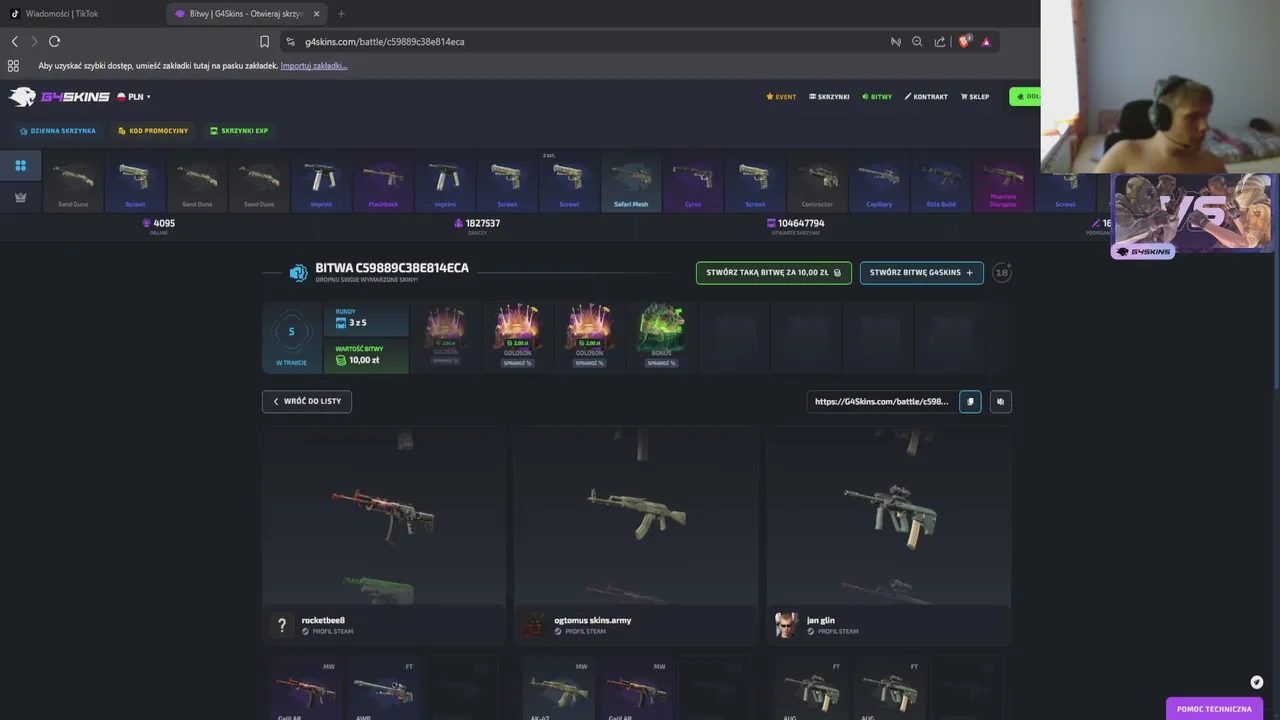Screen dimensions: 1280x720
Task: Click STWÓRZ TAKĄ BITWĘ ZA 10,00 ZŁ
Action: [x=774, y=273]
